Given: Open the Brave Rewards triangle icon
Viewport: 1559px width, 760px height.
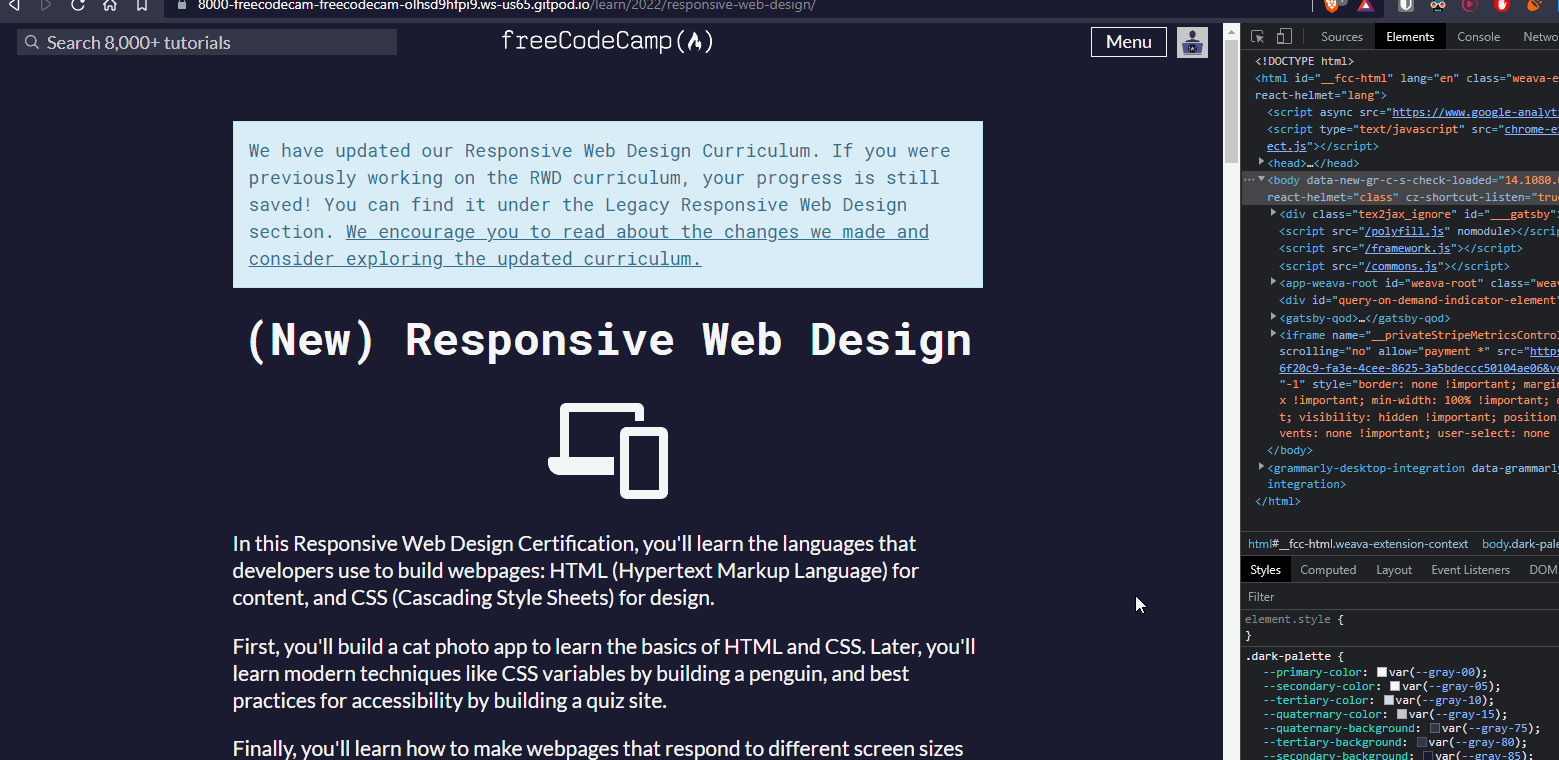Looking at the screenshot, I should (1366, 5).
